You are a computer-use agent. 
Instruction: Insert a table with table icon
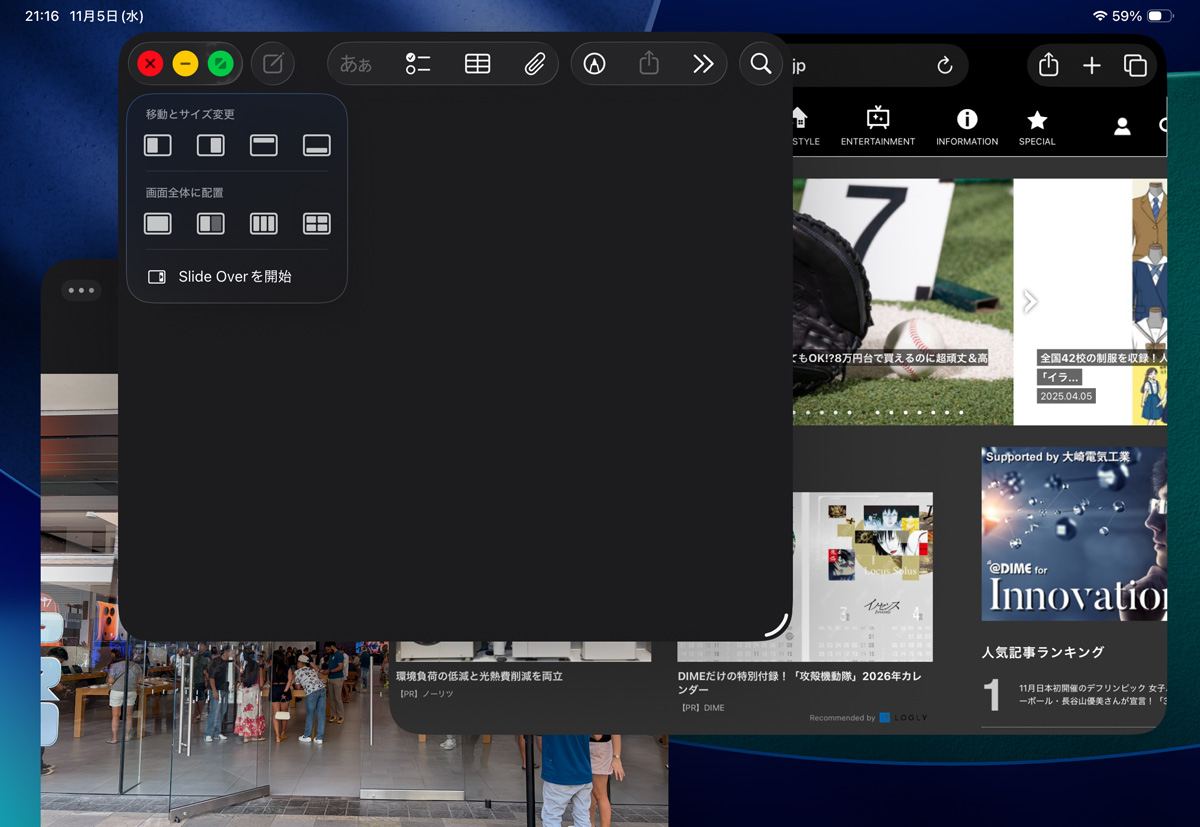pyautogui.click(x=477, y=64)
